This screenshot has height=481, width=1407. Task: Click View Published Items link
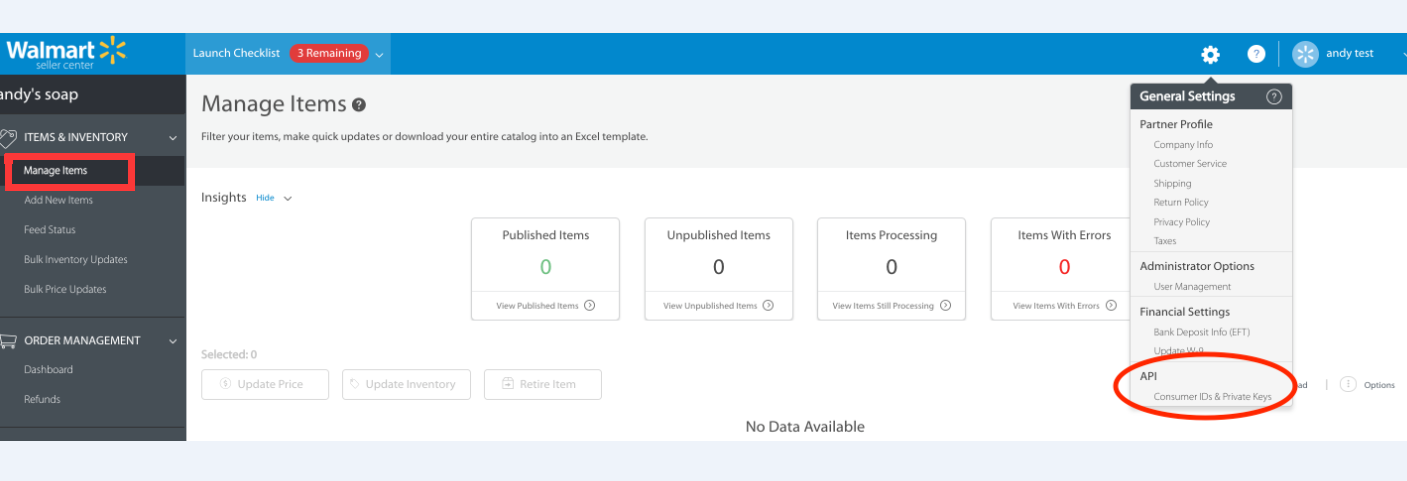(x=537, y=306)
